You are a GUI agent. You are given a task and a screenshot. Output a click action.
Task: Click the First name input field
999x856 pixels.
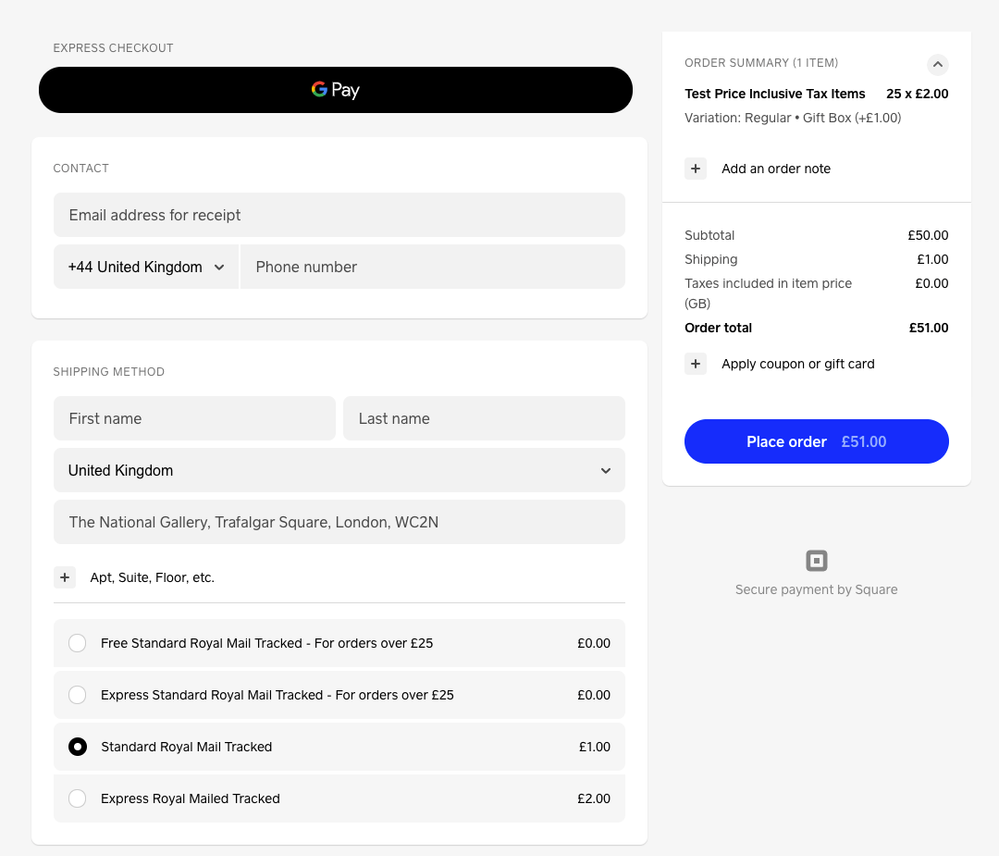pyautogui.click(x=194, y=418)
